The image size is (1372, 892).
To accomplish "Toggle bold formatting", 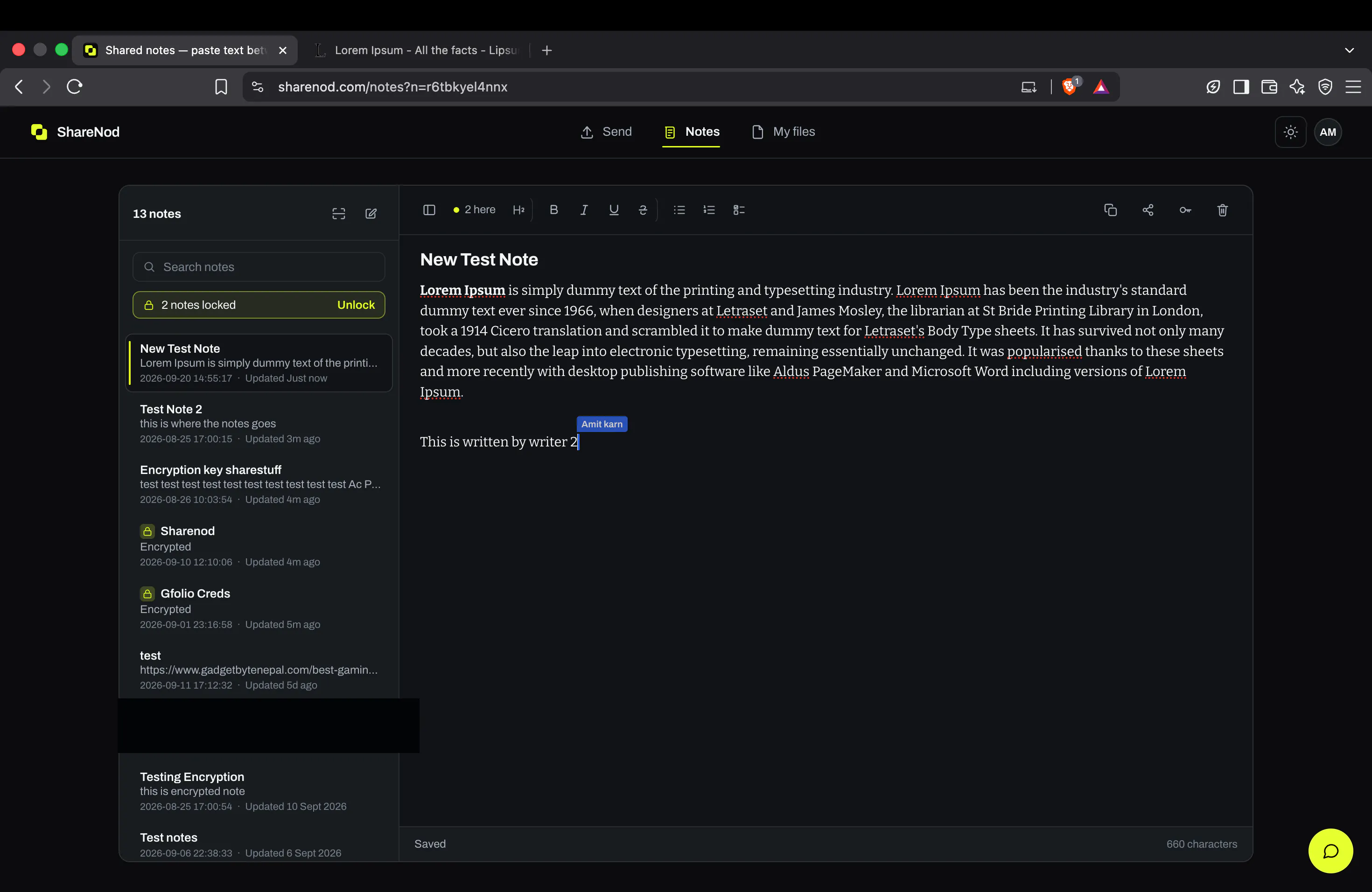I will point(554,210).
